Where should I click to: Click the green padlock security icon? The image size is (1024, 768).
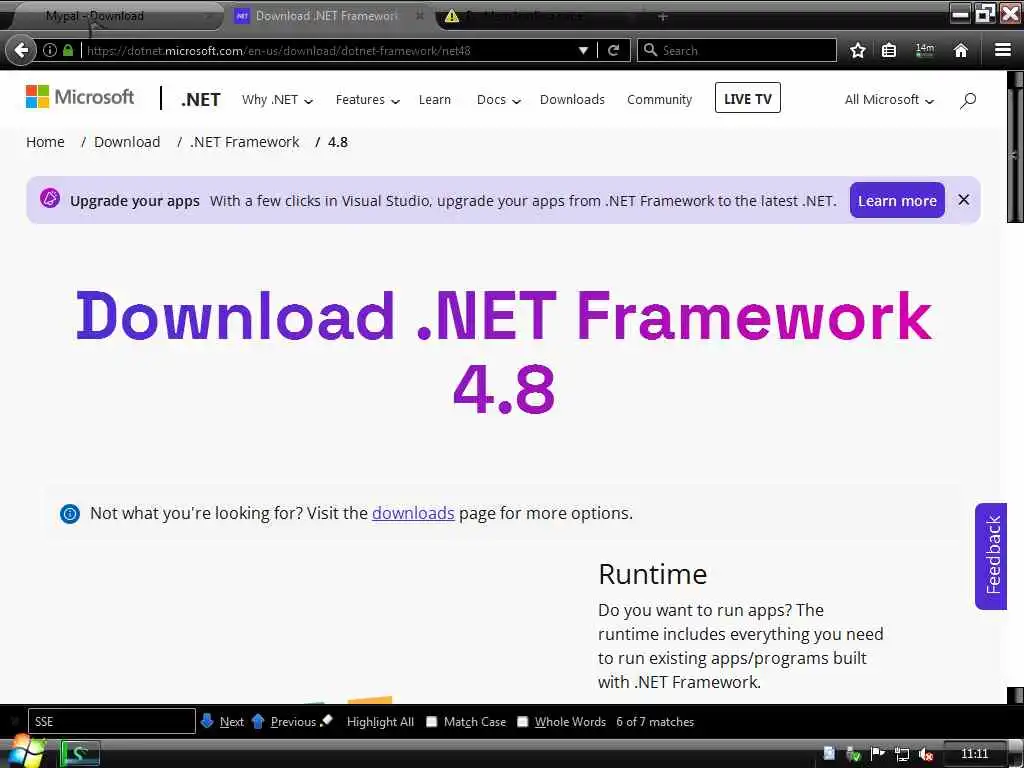point(68,50)
